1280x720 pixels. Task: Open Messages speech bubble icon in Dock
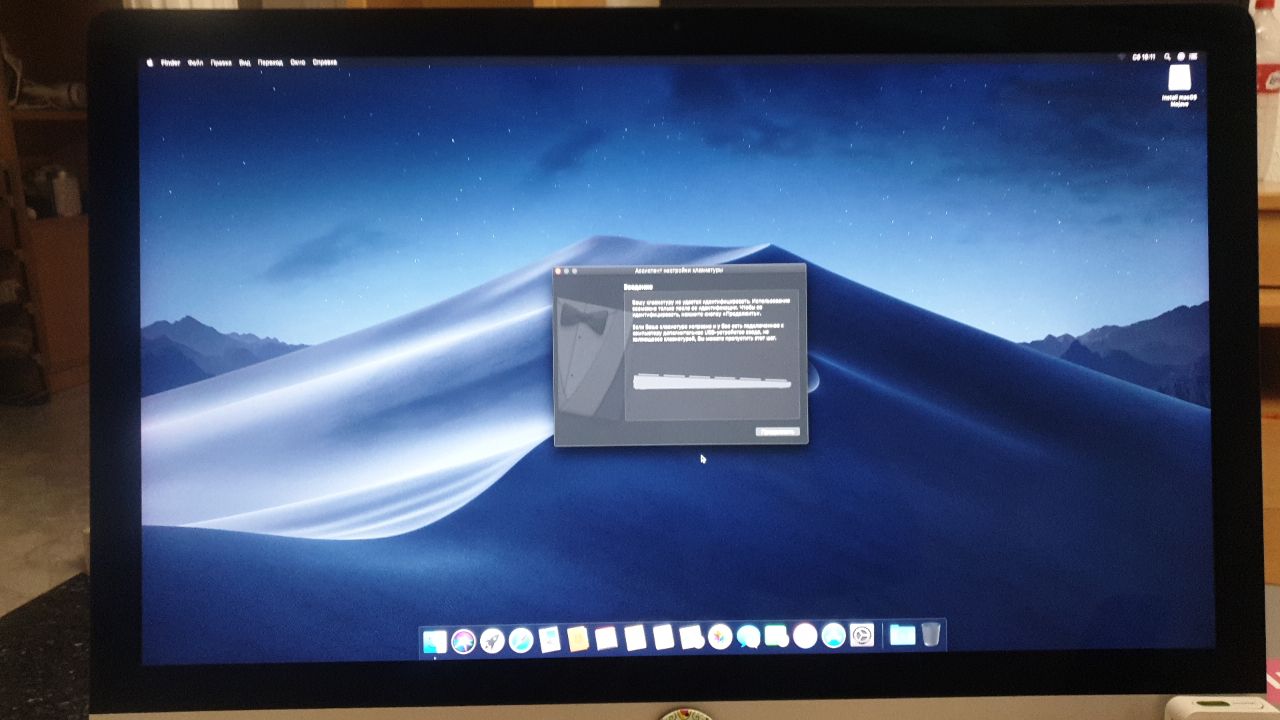748,637
